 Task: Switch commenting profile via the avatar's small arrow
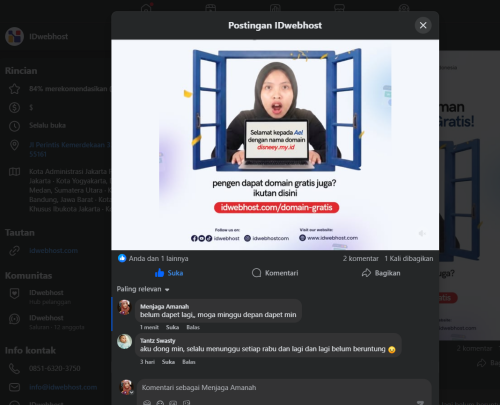click(x=131, y=392)
